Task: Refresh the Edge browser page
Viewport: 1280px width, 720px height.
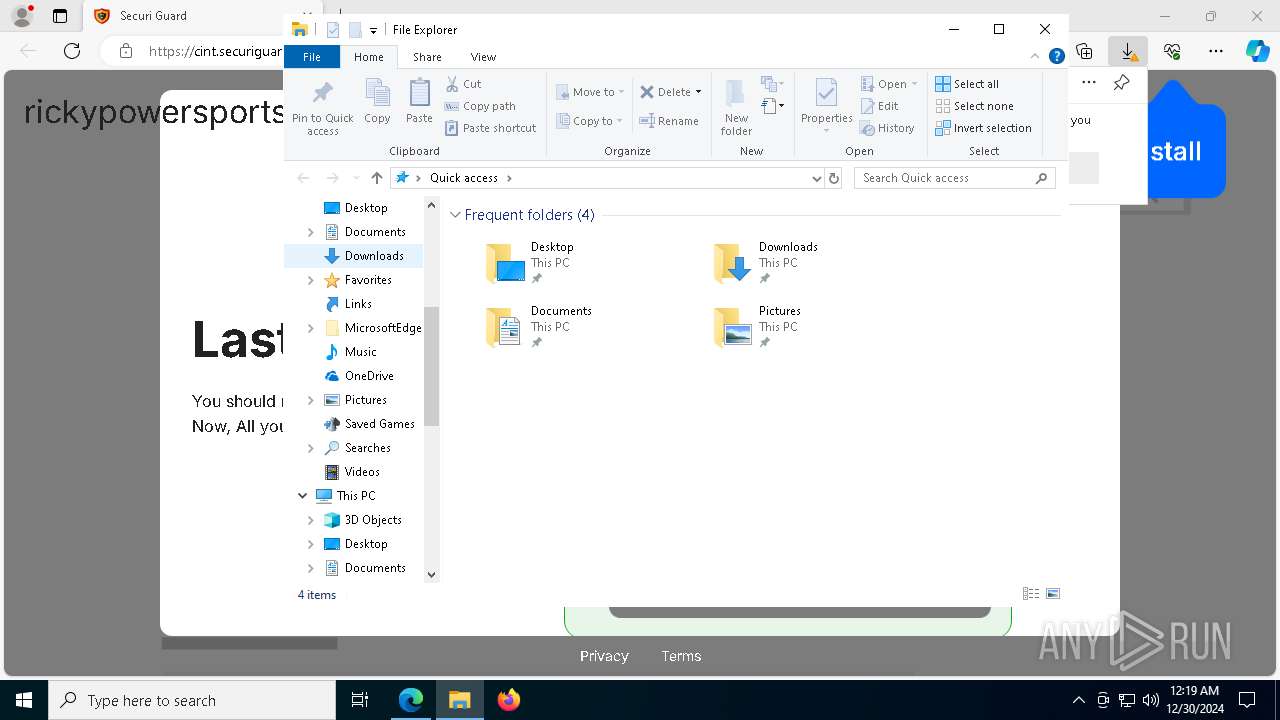Action: point(72,51)
